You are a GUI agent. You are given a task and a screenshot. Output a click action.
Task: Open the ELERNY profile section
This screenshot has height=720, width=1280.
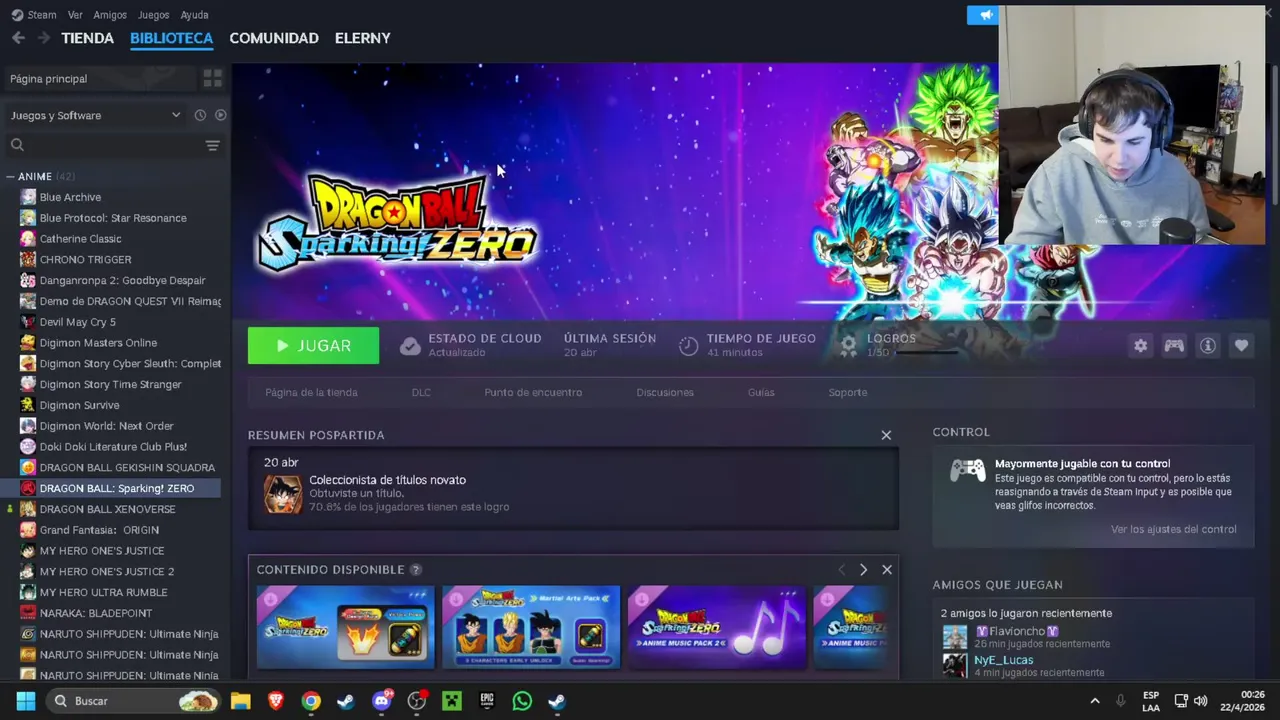362,38
